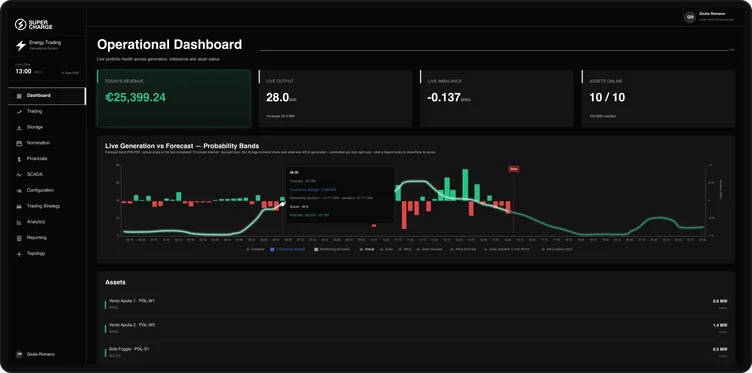752x373 pixels.
Task: Click Giulia Romano name at sidebar bottom
Action: [x=40, y=354]
